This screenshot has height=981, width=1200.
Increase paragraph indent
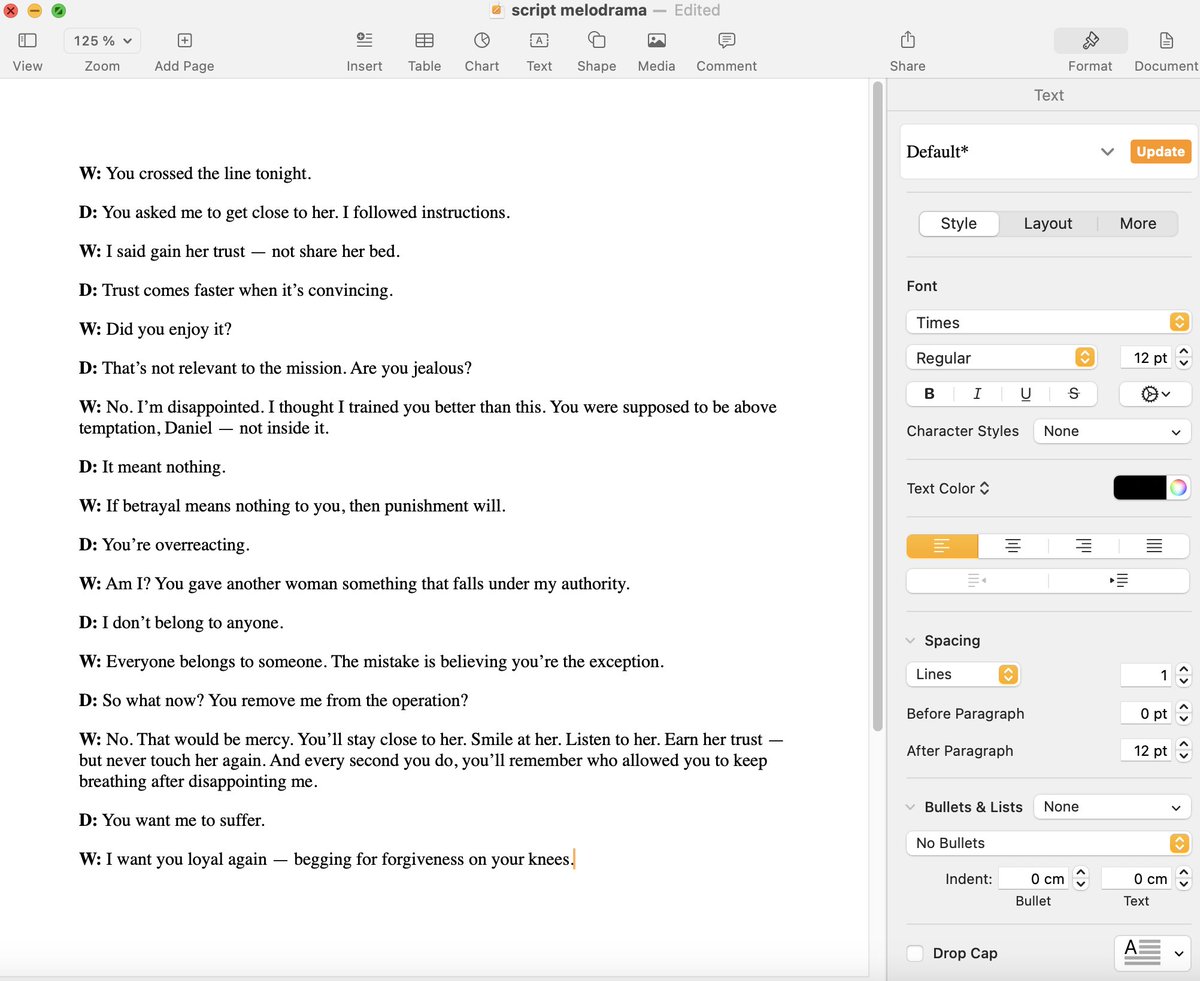coord(1119,580)
